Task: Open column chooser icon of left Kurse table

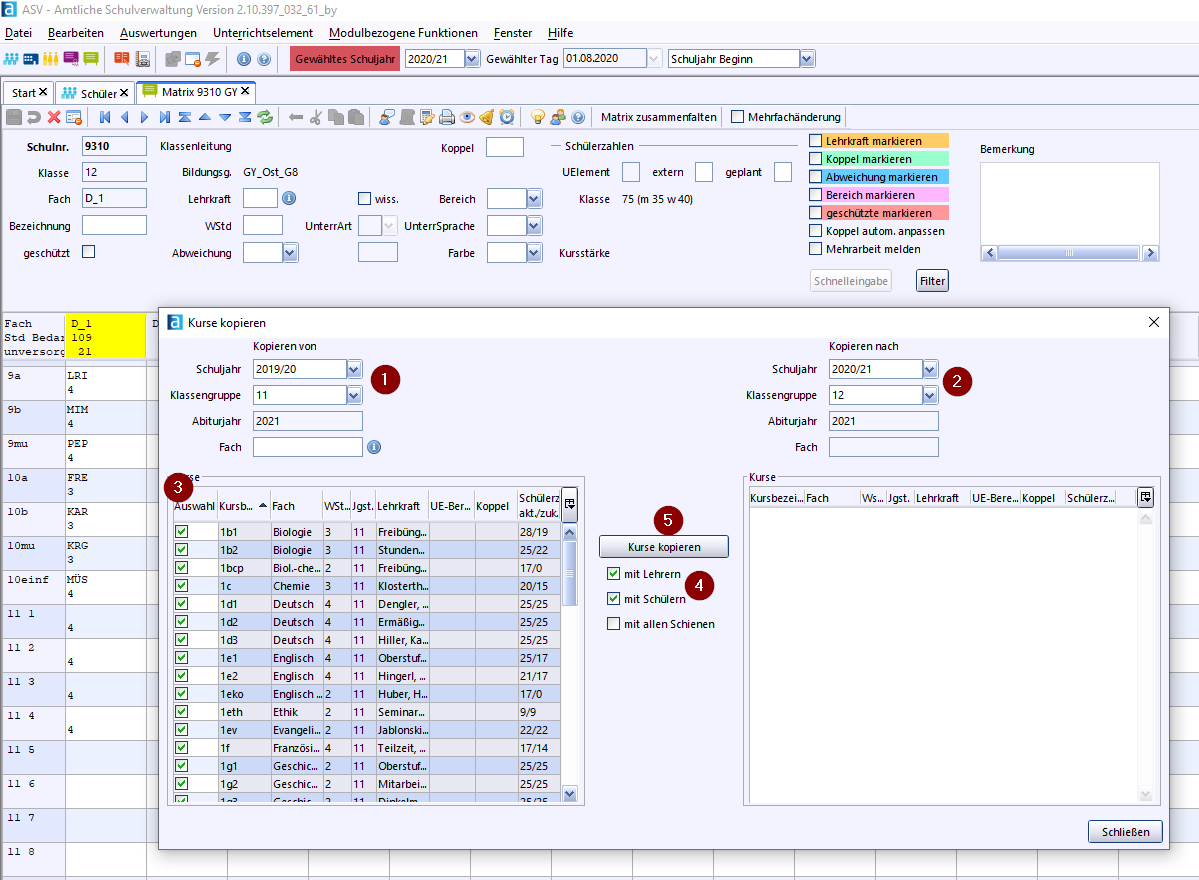Action: tap(570, 504)
